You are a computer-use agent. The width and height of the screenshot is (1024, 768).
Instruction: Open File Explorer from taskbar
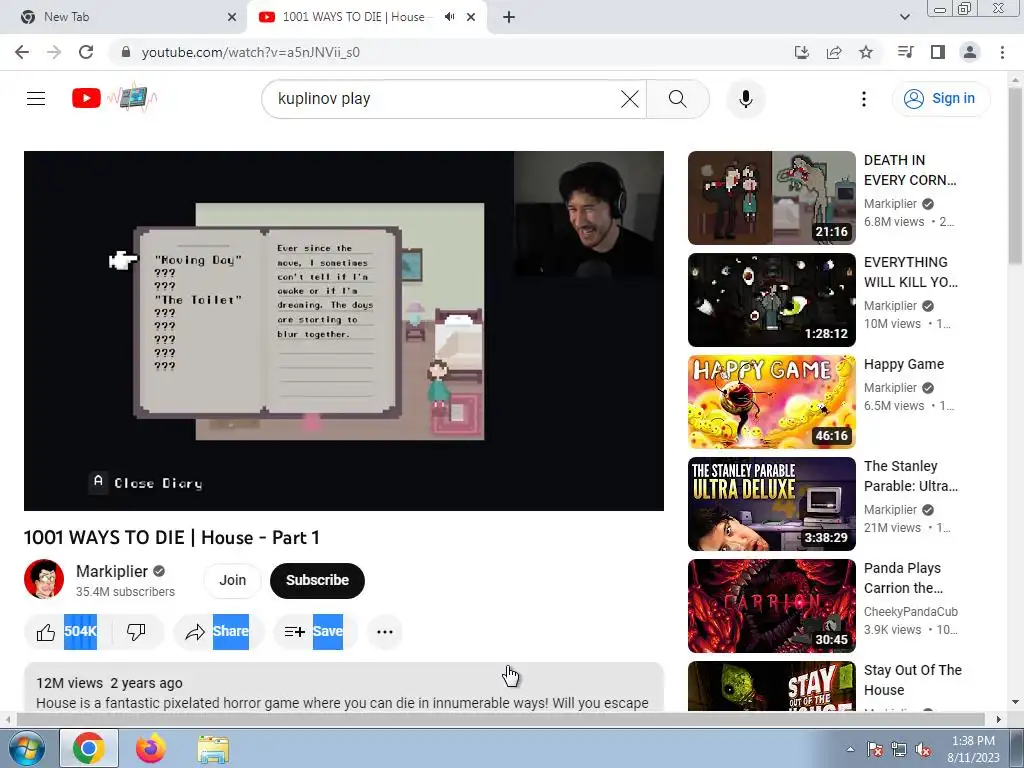[213, 749]
